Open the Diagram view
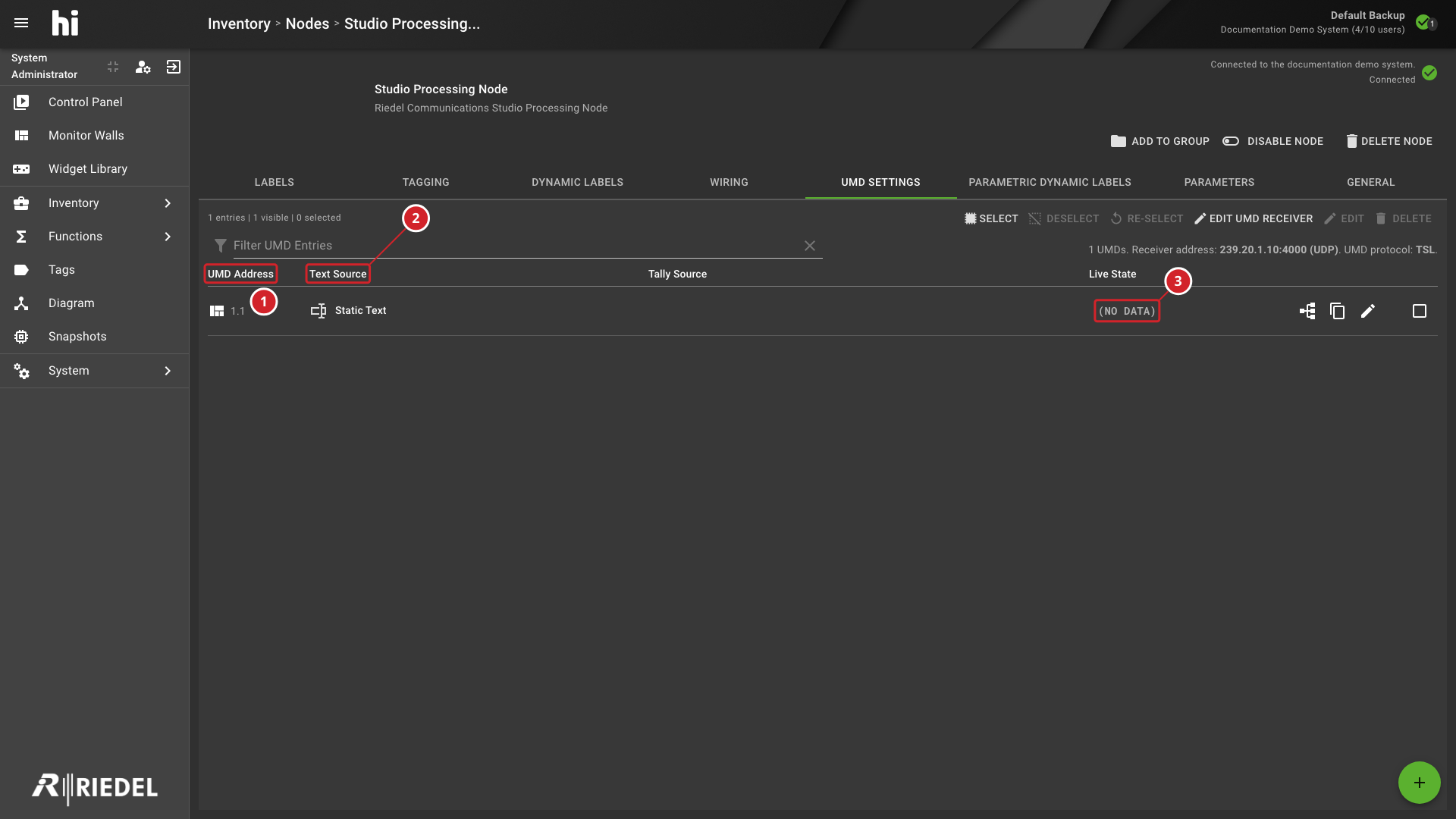 [x=94, y=303]
